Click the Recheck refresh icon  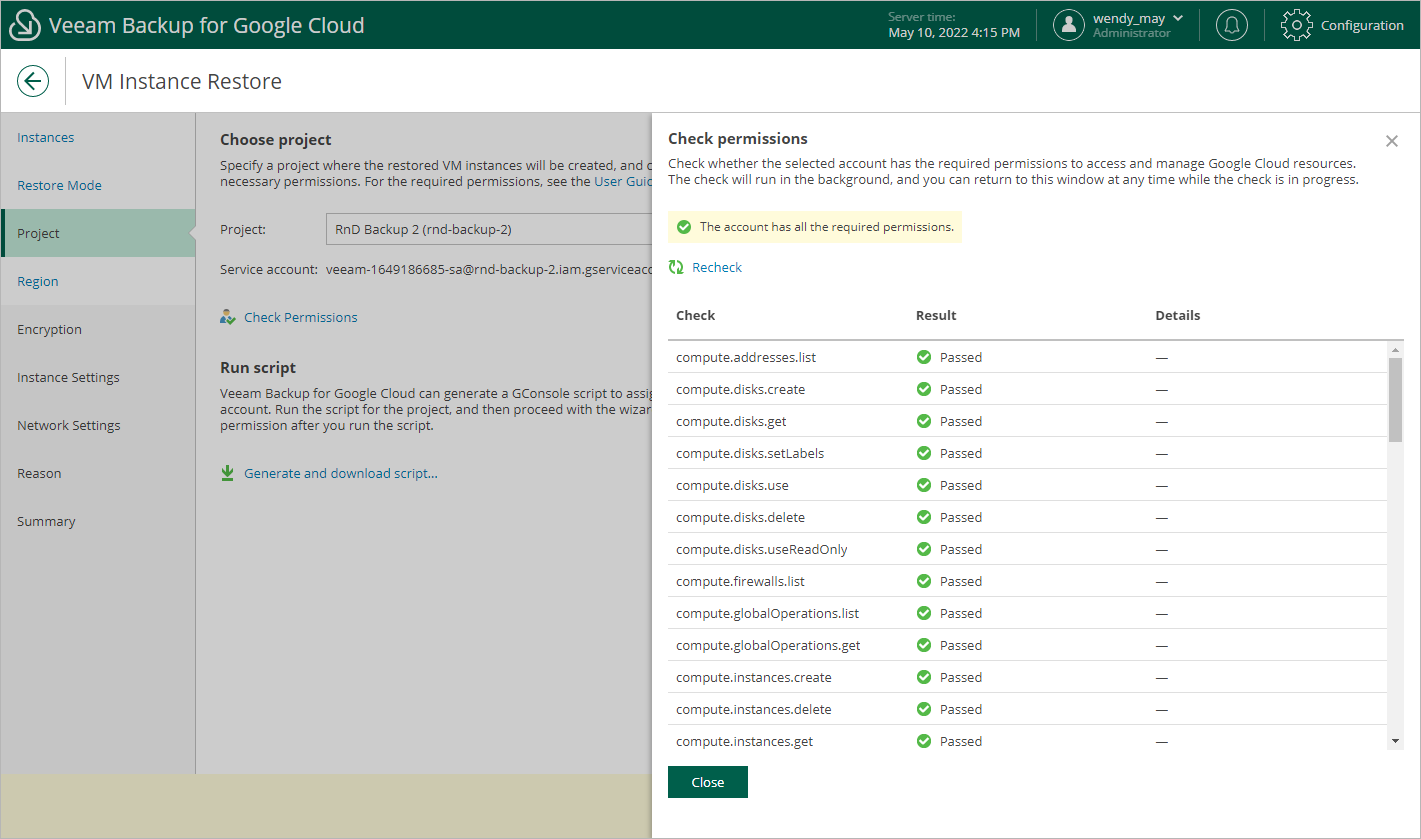click(x=676, y=267)
